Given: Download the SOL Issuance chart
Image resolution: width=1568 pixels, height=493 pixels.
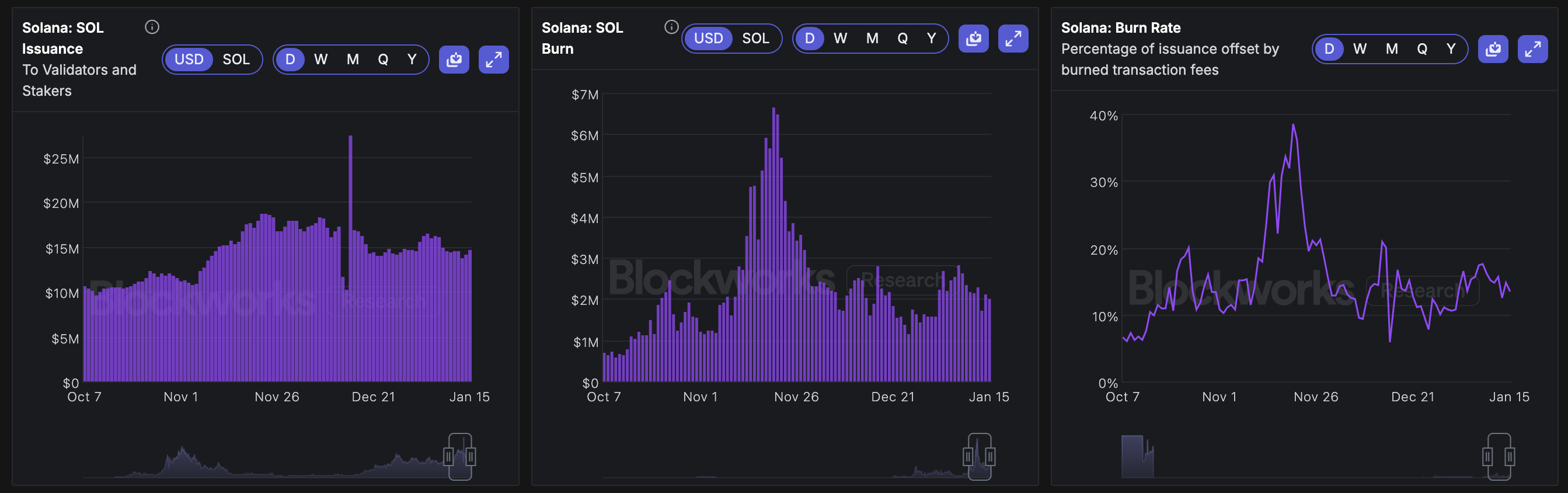Looking at the screenshot, I should point(454,60).
